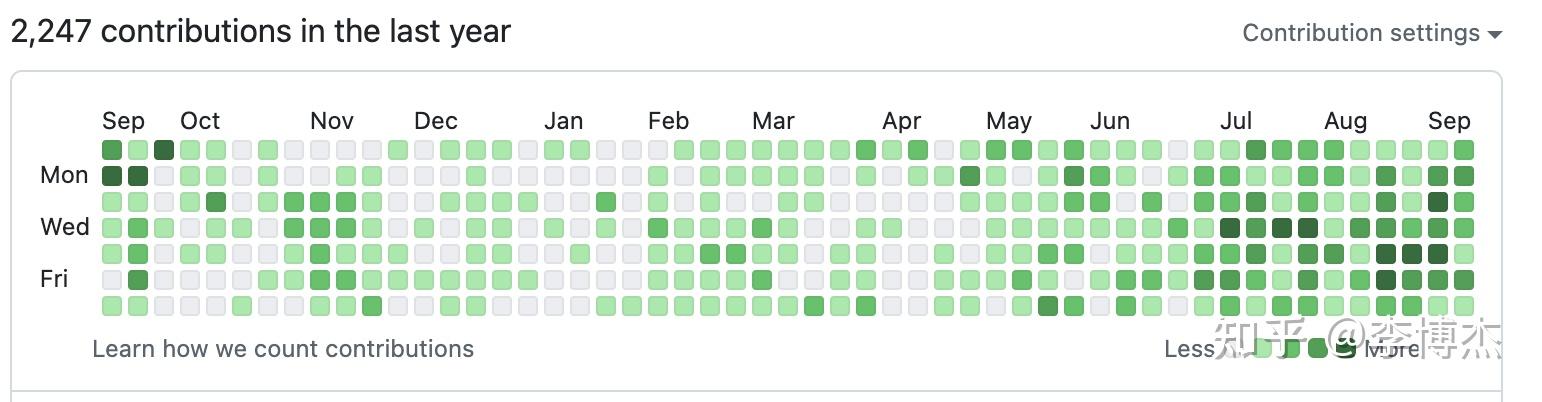Select the first Monday cell beside Mon label
This screenshot has width=1542, height=402.
coord(112,176)
